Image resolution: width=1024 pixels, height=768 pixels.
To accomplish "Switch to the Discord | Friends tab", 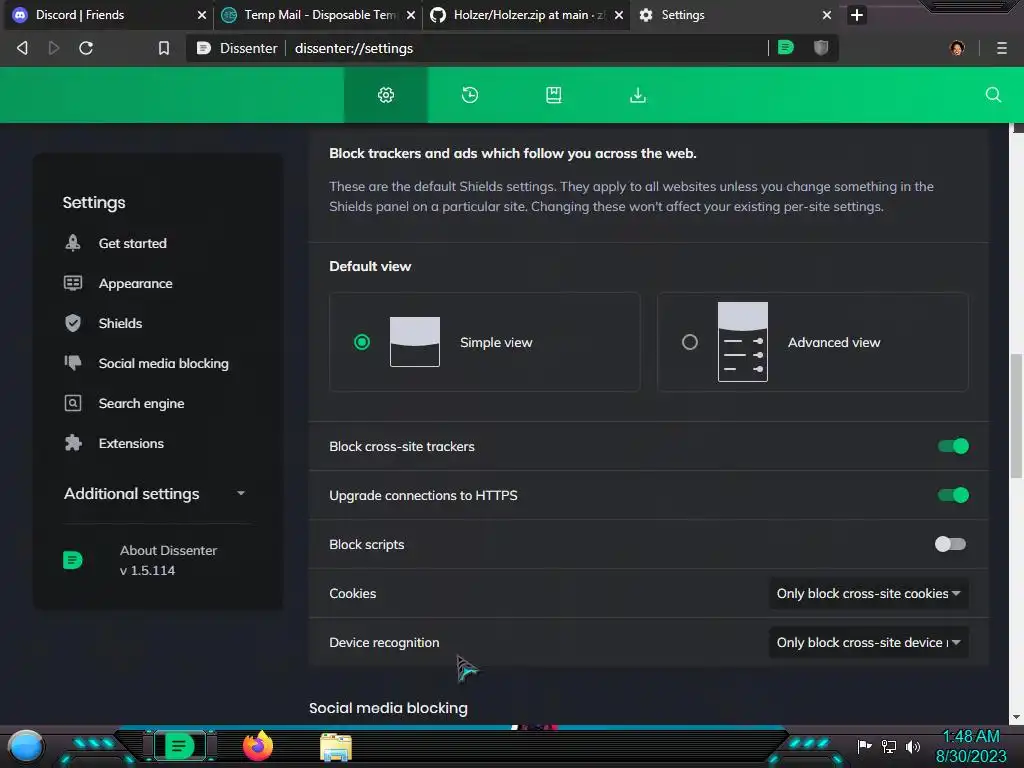I will click(x=106, y=15).
